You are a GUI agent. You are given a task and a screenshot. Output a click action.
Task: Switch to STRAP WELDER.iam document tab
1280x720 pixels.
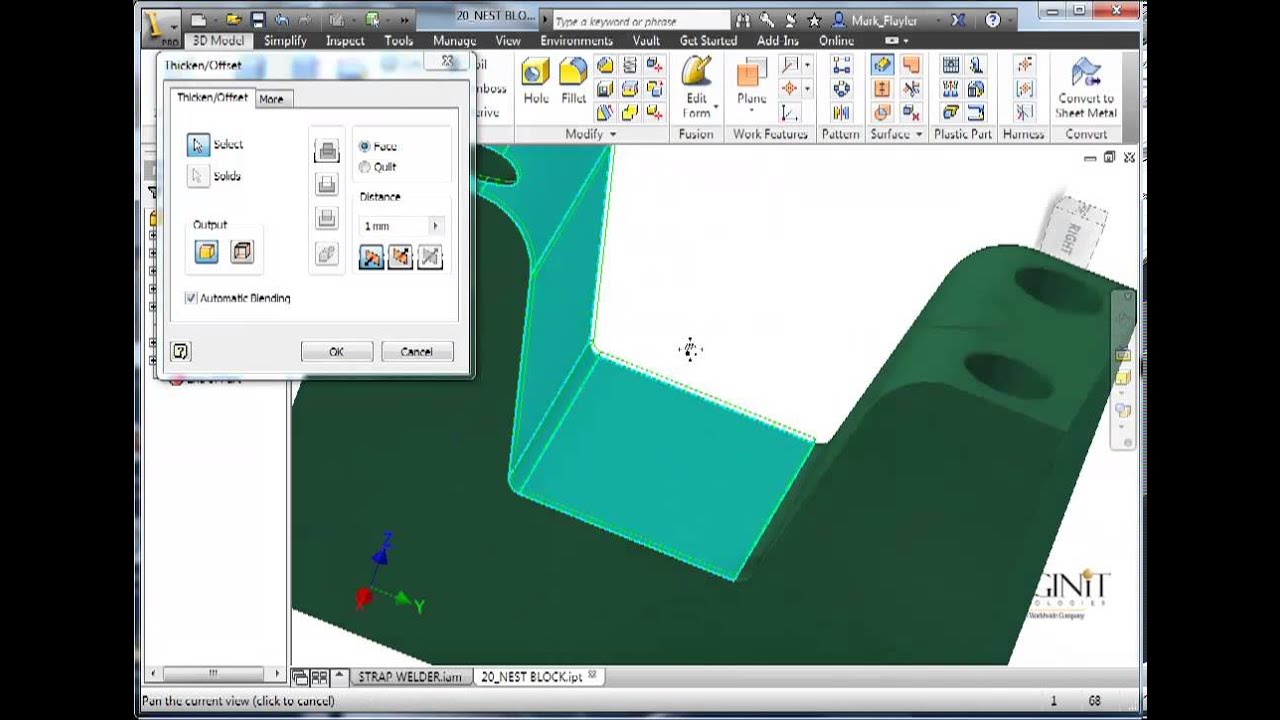click(410, 677)
